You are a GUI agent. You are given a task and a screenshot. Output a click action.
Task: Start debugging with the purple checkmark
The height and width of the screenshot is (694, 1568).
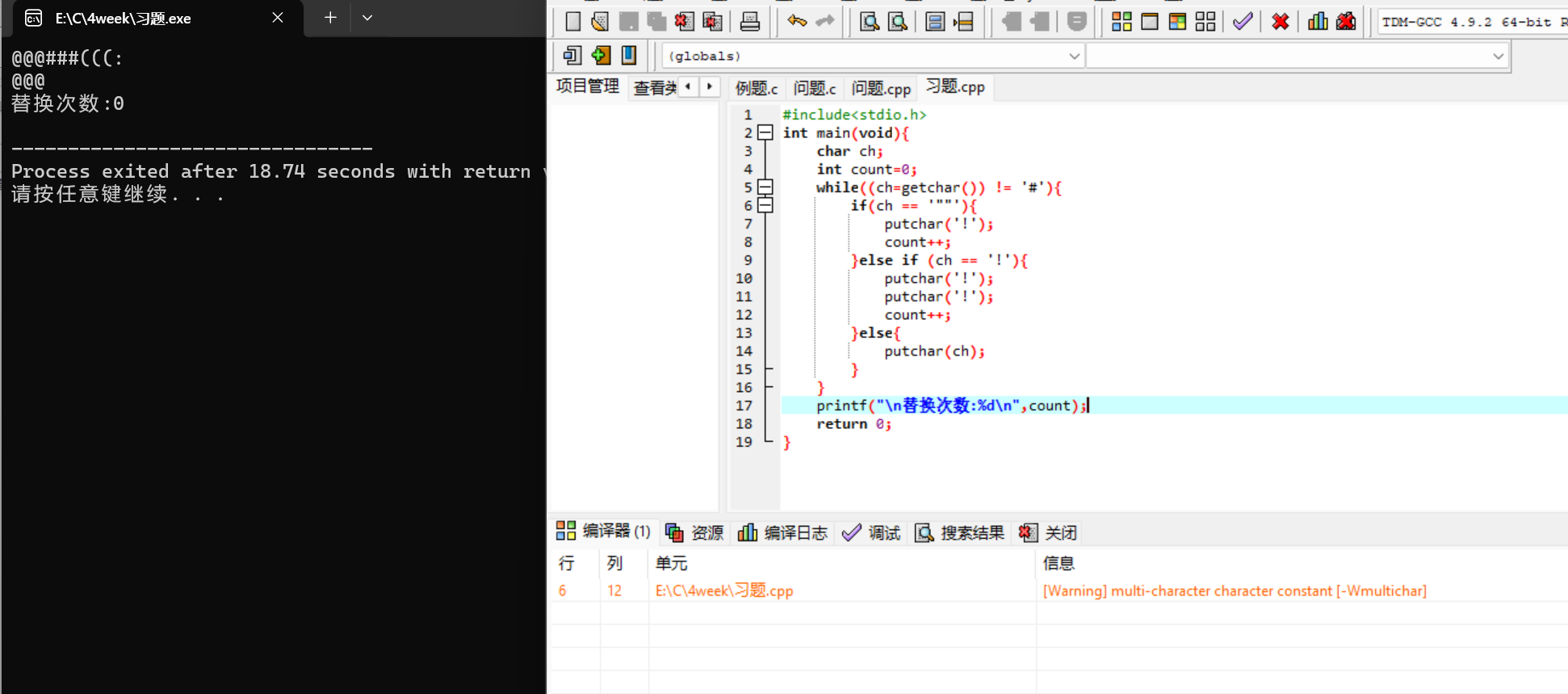pyautogui.click(x=1243, y=22)
